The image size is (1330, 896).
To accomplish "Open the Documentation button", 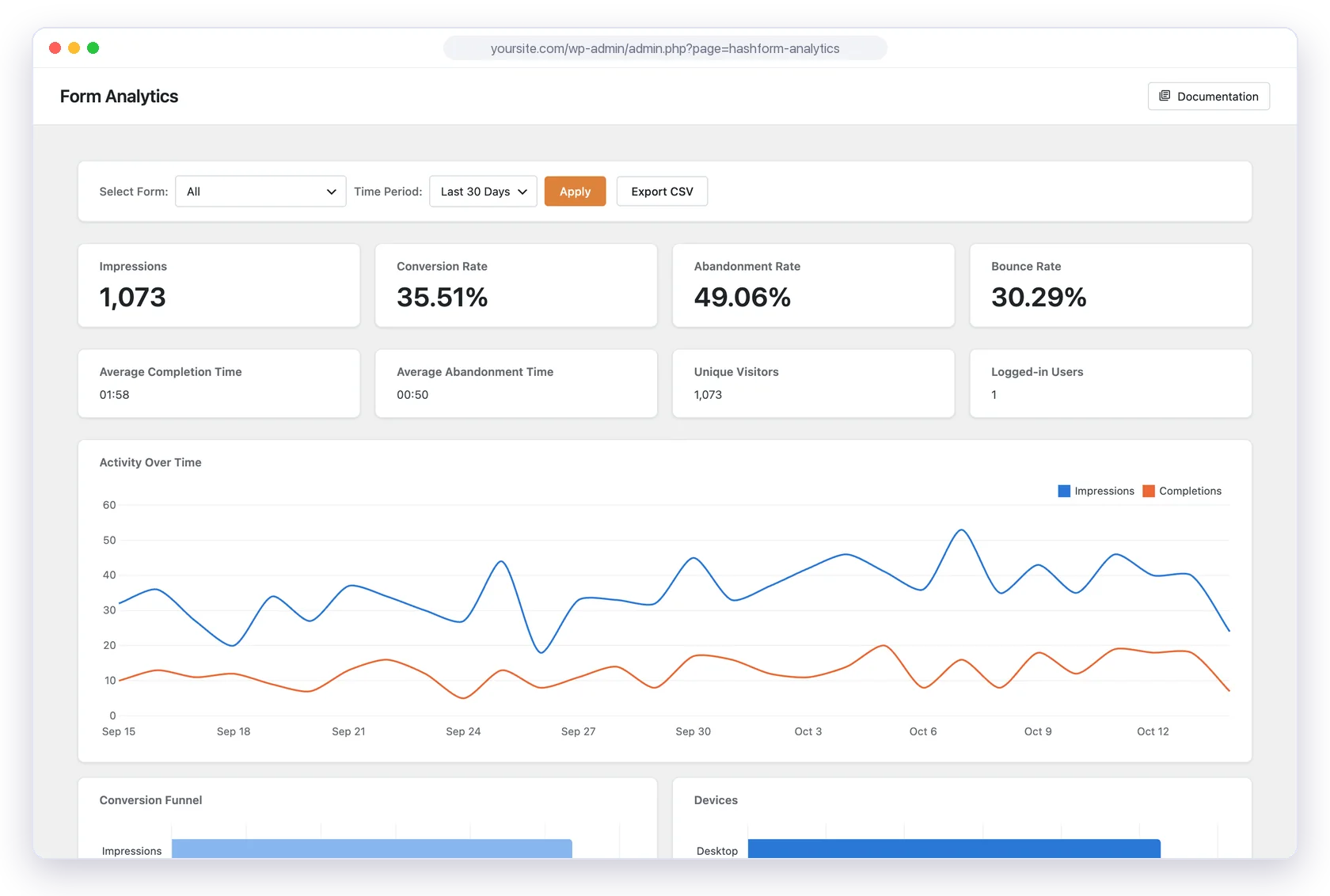I will [1208, 97].
